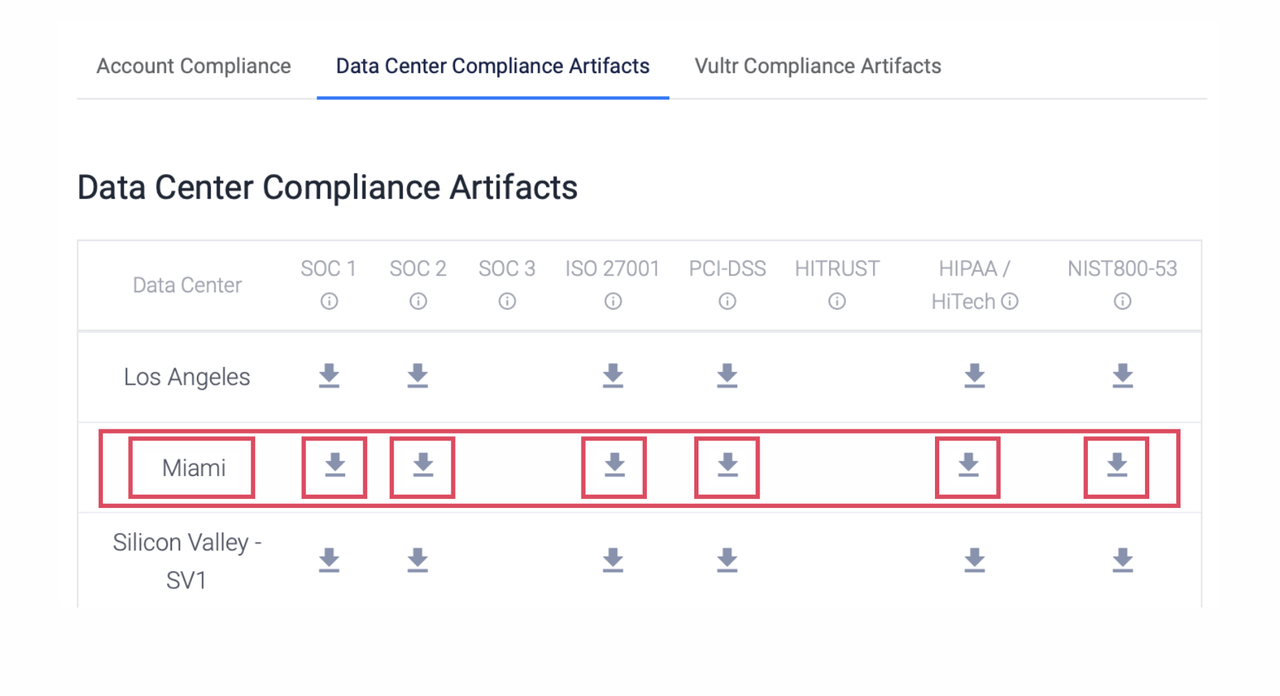Open the HITRUST column info icon

point(837,301)
